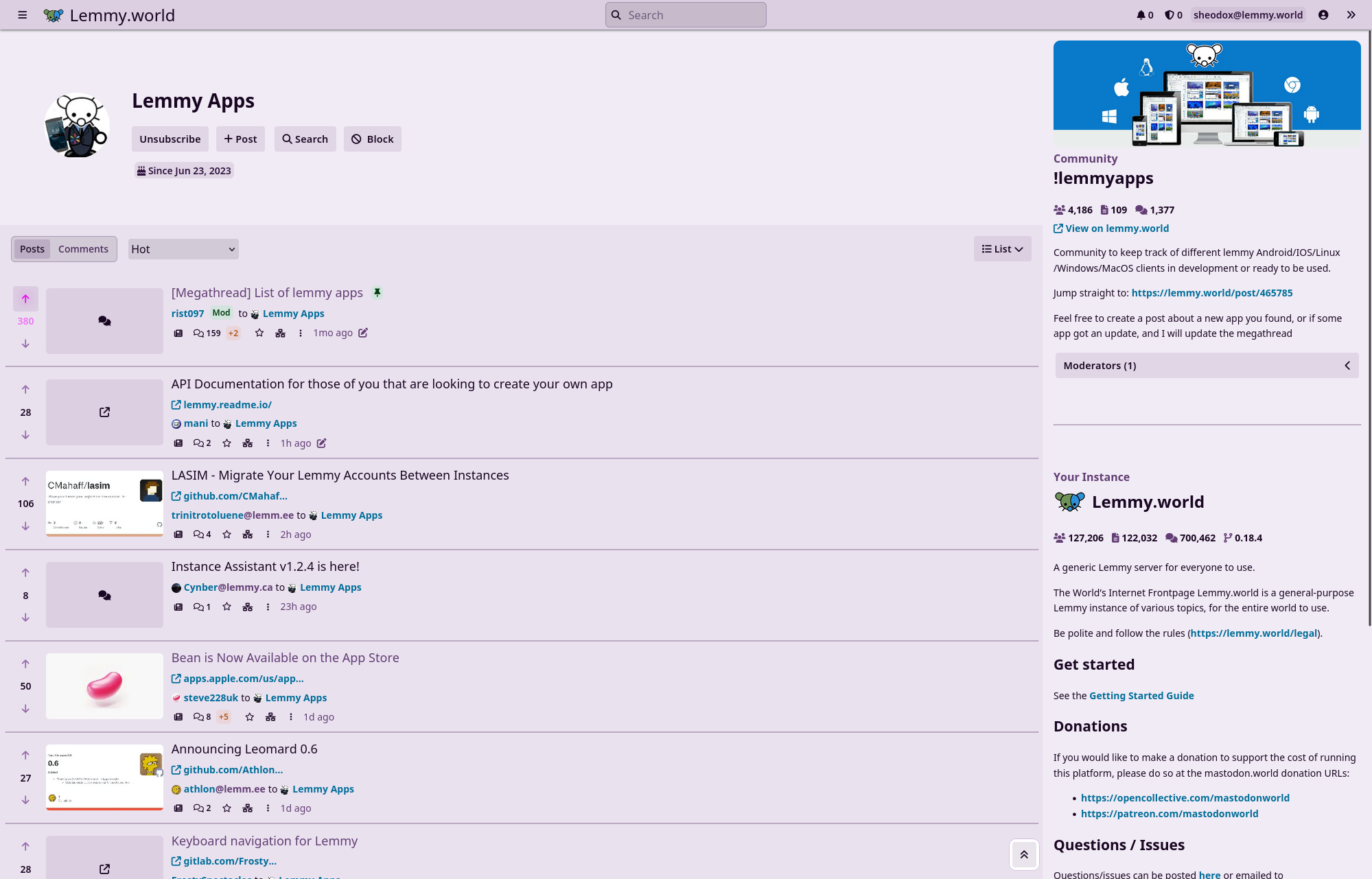Open the sheodox@lemmy.world account menu
The width and height of the screenshot is (1372, 879).
[1248, 15]
